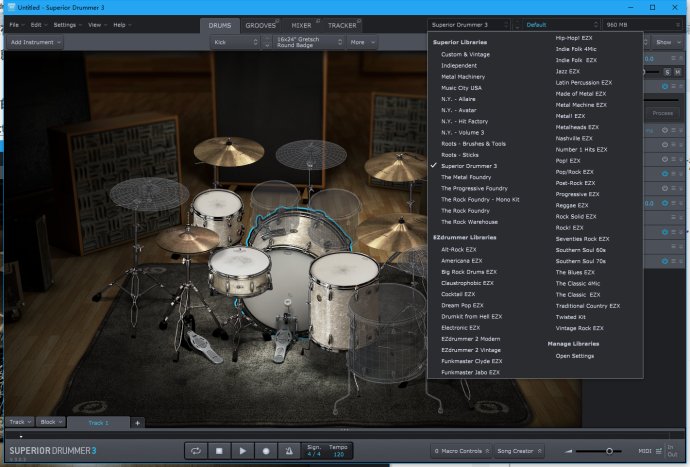Viewport: 690px width, 467px height.
Task: Choose Latin Percussion EZX library
Action: click(584, 82)
